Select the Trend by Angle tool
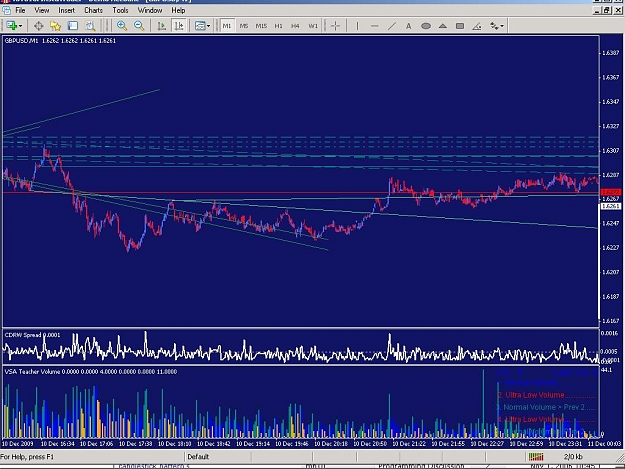The height and width of the screenshot is (469, 625). tap(477, 26)
